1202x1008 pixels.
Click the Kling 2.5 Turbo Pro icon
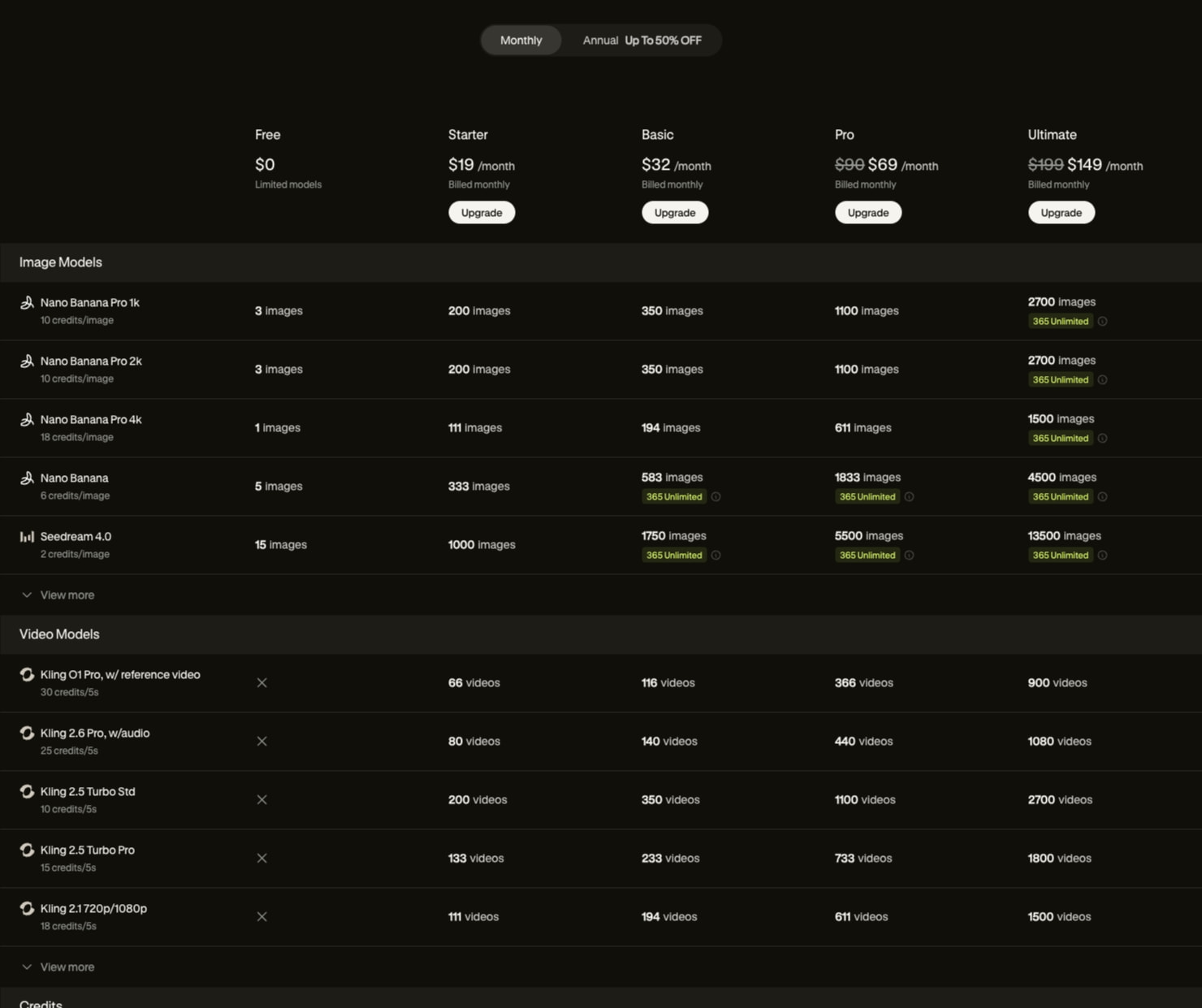click(27, 850)
